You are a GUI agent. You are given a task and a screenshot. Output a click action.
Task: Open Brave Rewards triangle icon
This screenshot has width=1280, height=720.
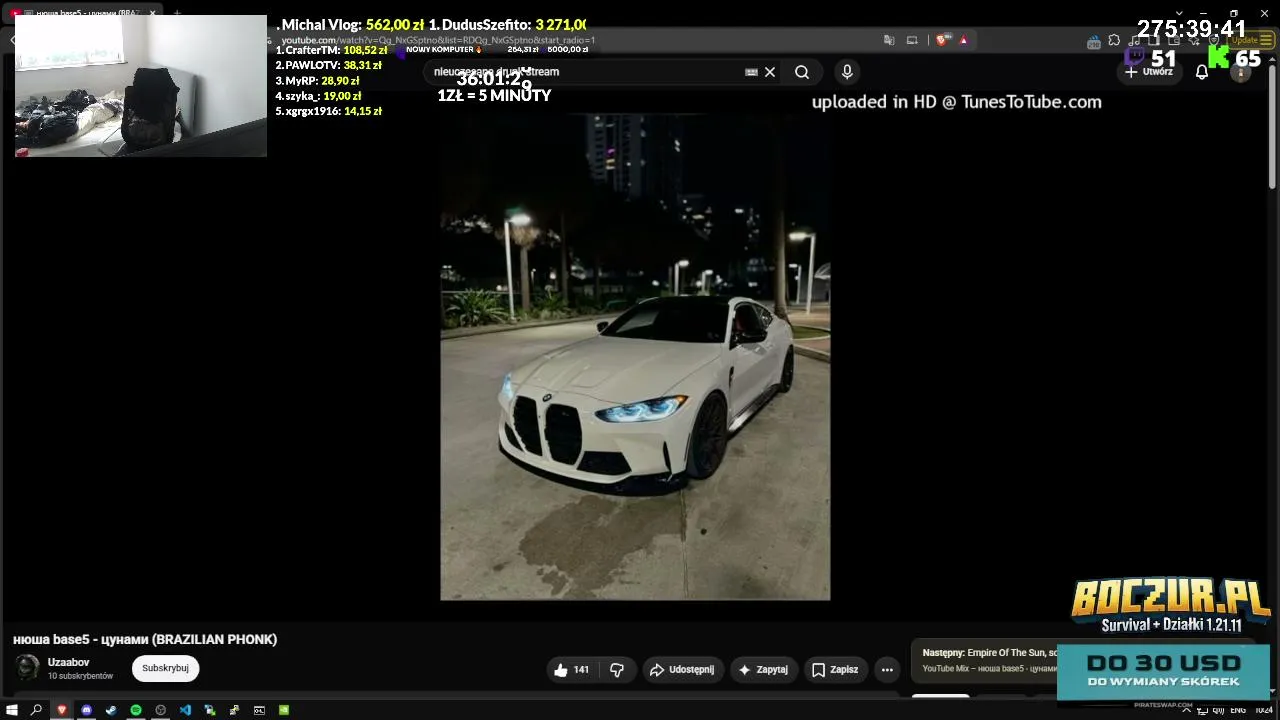963,40
